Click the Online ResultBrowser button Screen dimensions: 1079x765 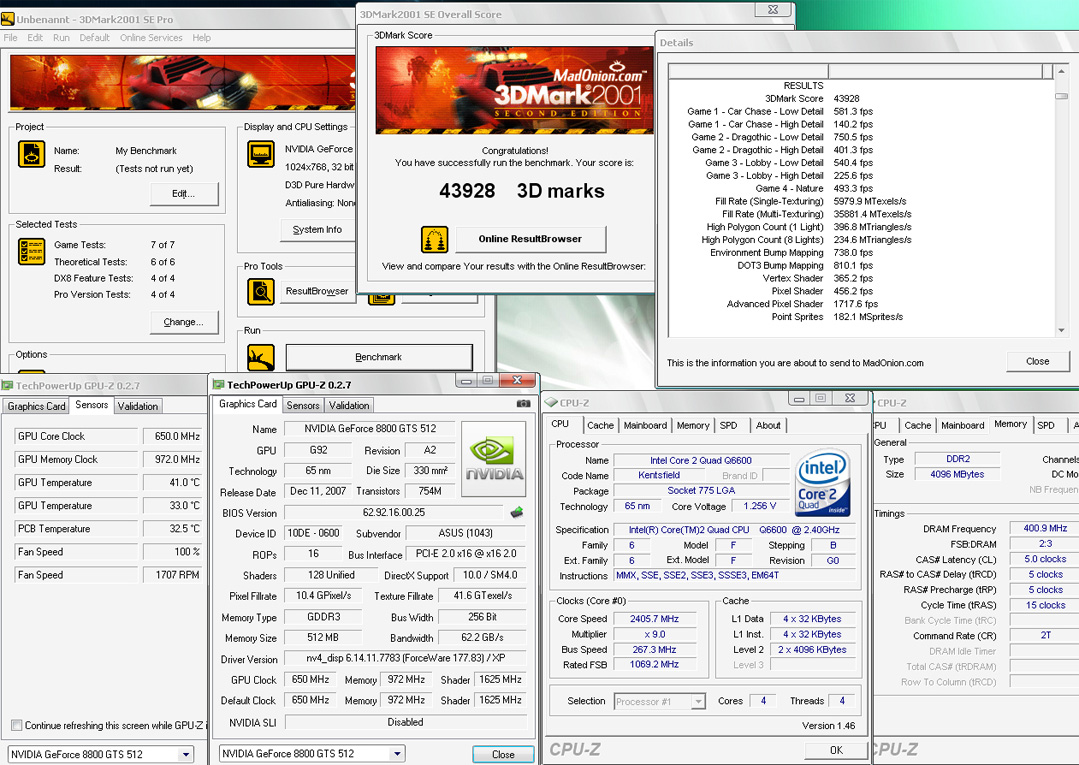[x=531, y=239]
